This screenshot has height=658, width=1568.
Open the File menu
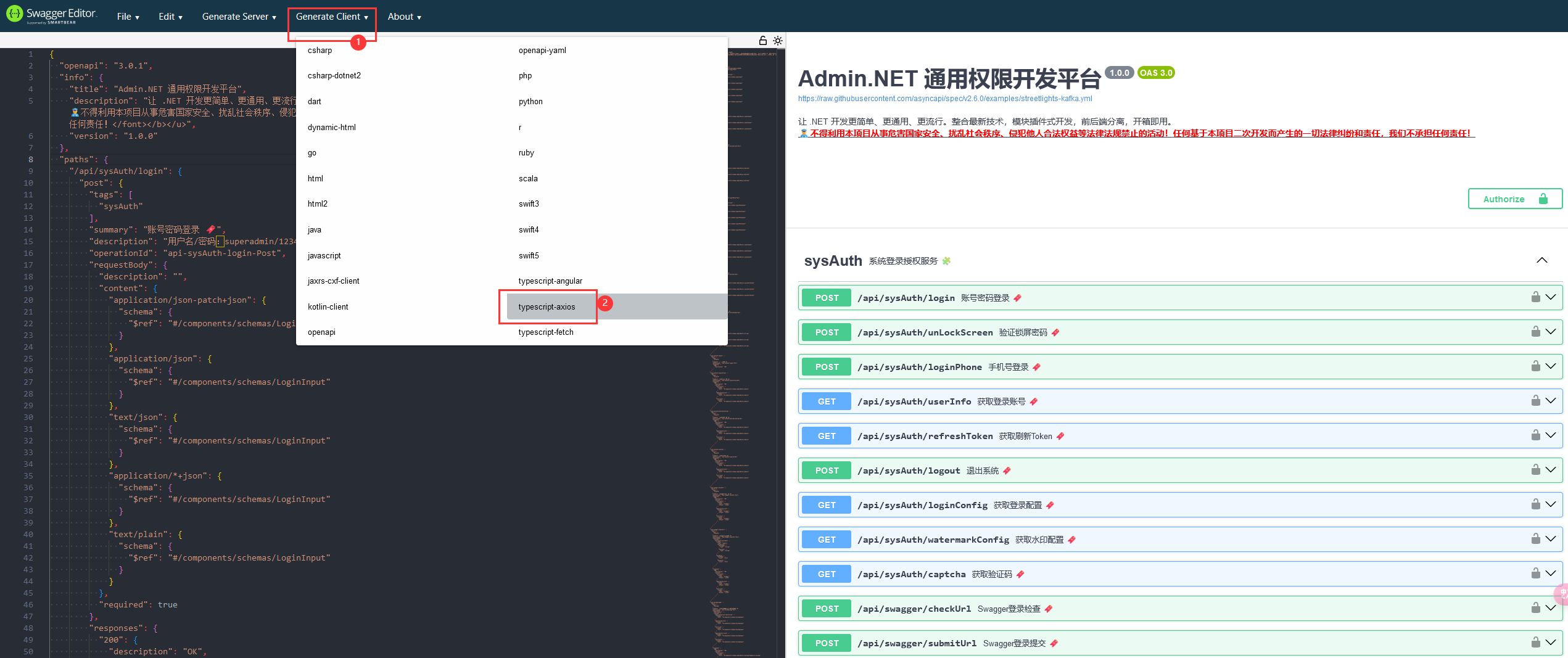[128, 17]
